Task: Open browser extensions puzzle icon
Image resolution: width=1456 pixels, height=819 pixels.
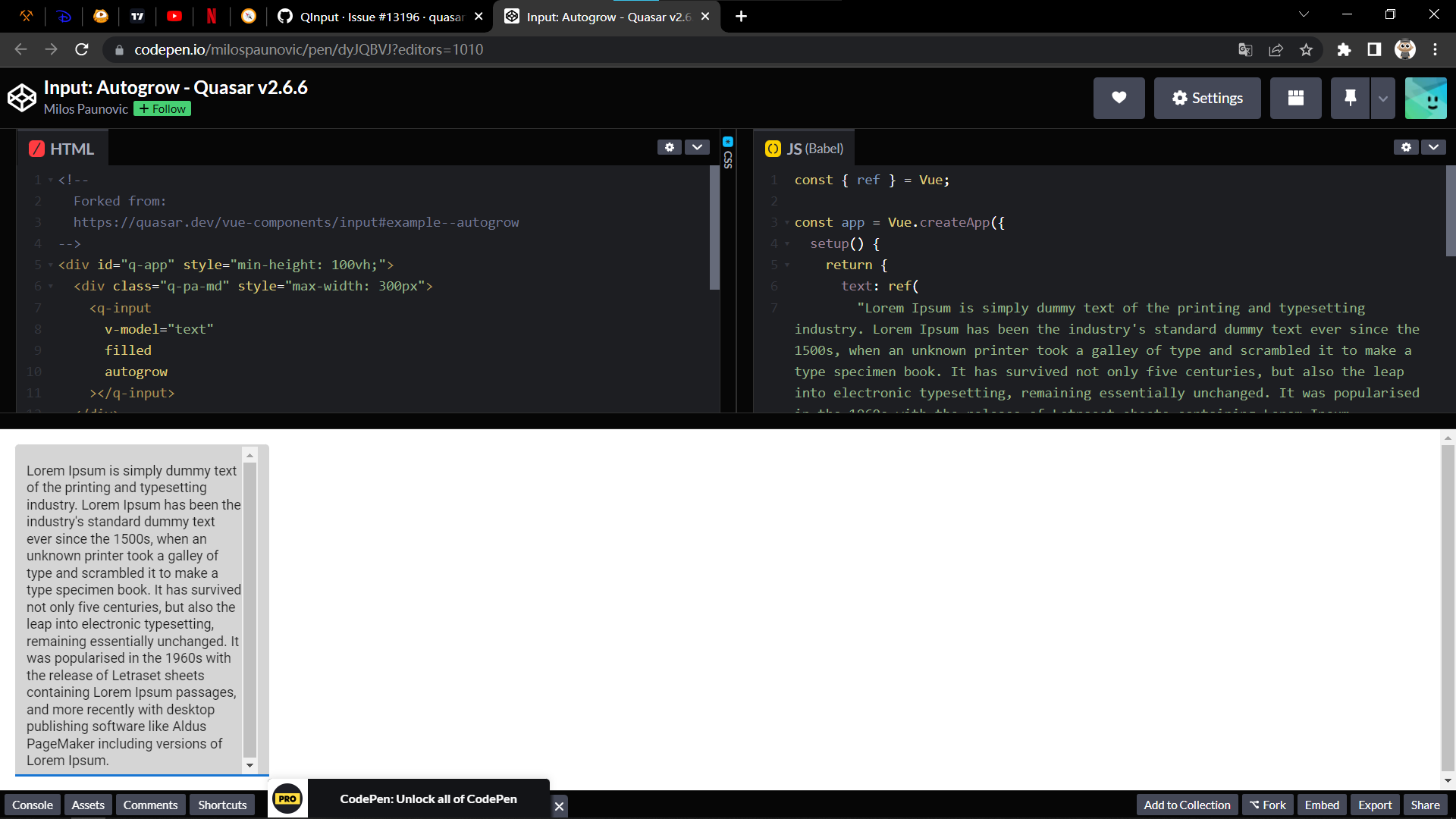Action: point(1344,49)
